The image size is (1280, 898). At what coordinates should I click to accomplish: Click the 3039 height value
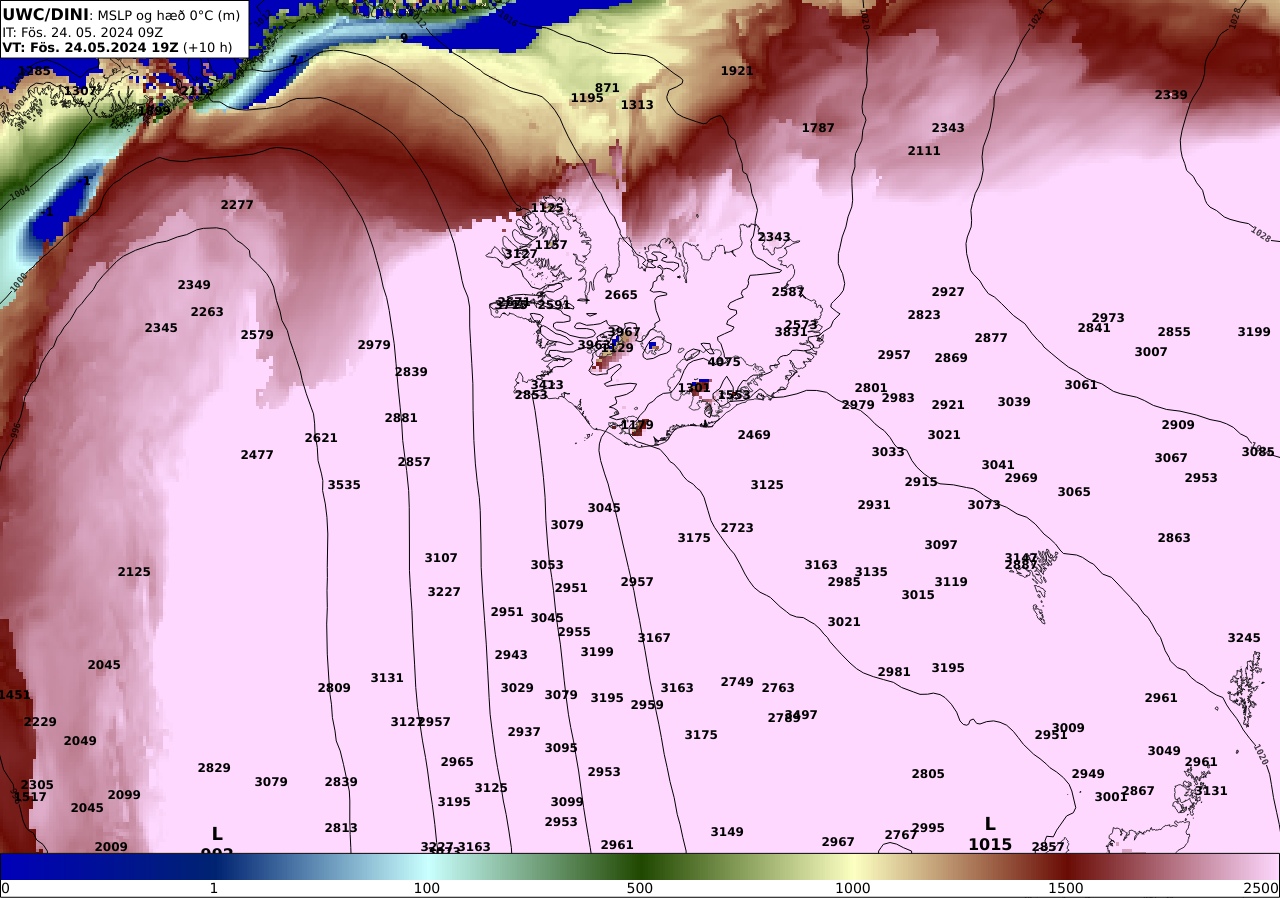pos(1014,402)
